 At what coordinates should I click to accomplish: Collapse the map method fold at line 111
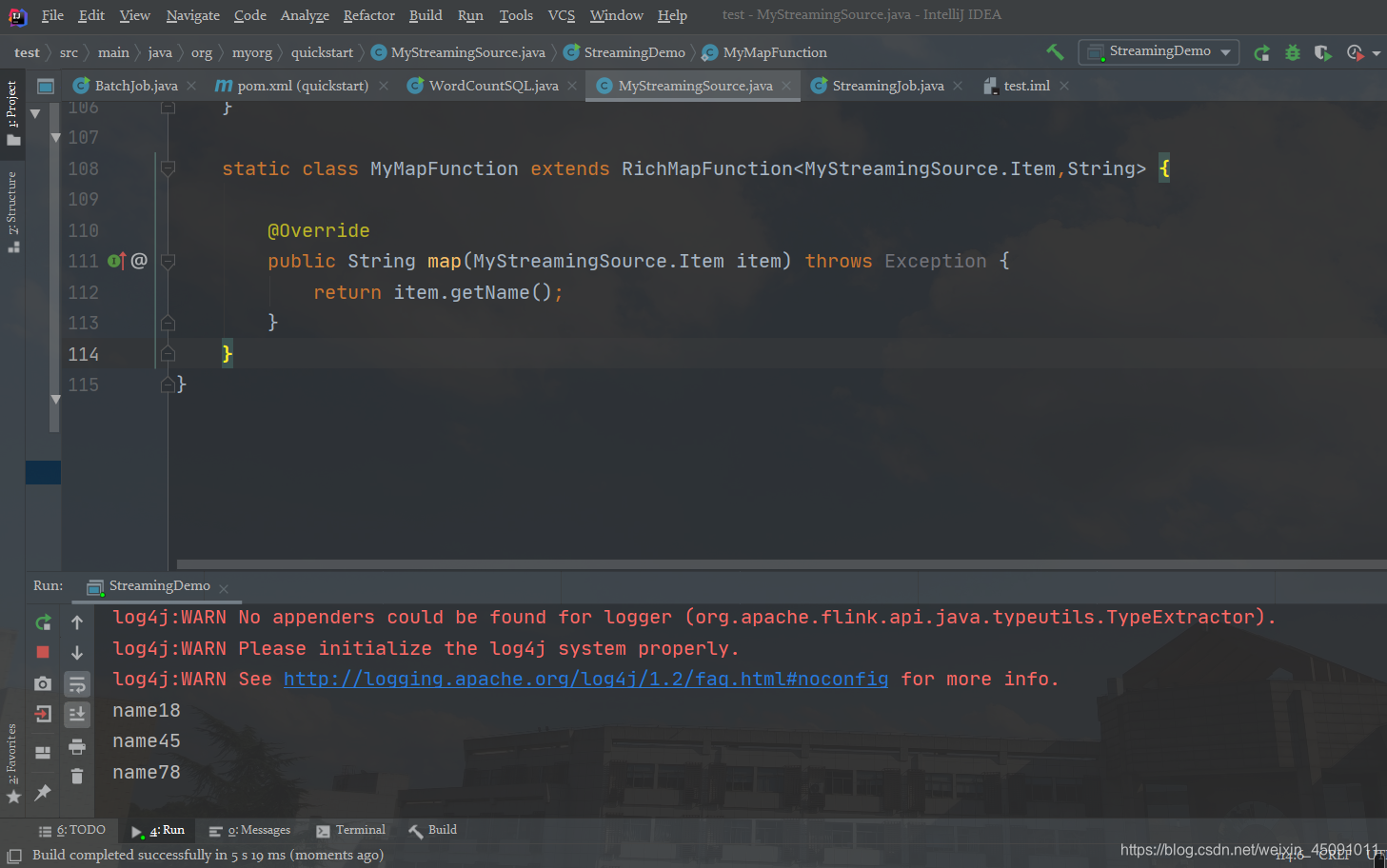[168, 261]
